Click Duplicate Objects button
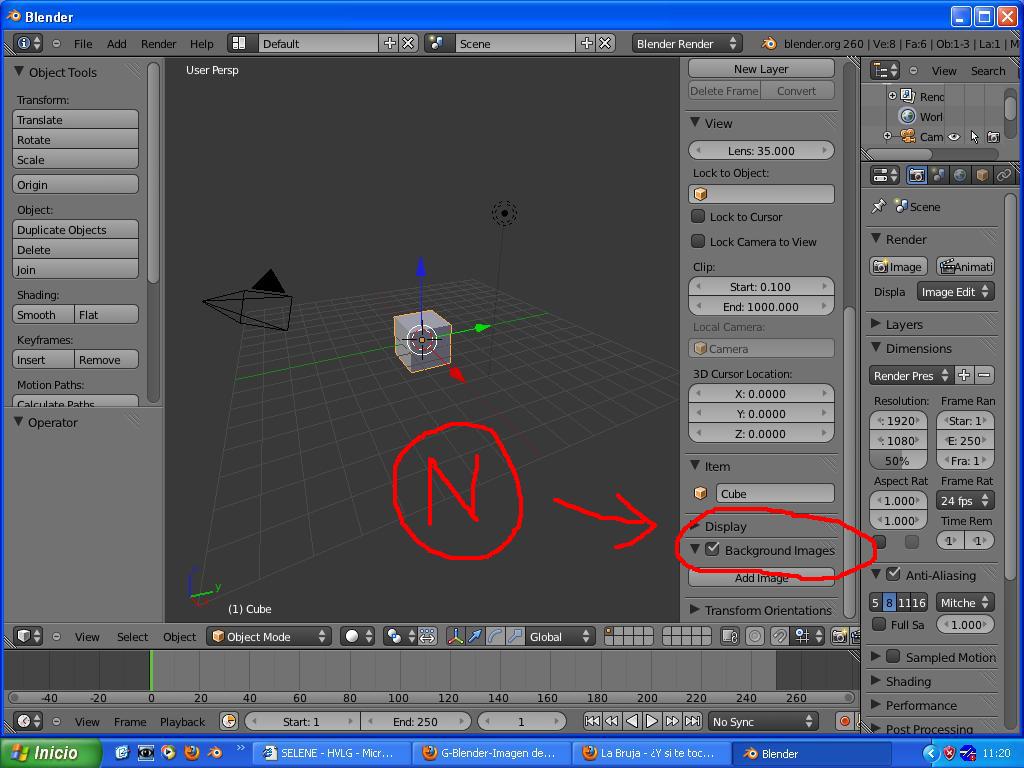Screen dimensions: 1024x768 tap(75, 229)
